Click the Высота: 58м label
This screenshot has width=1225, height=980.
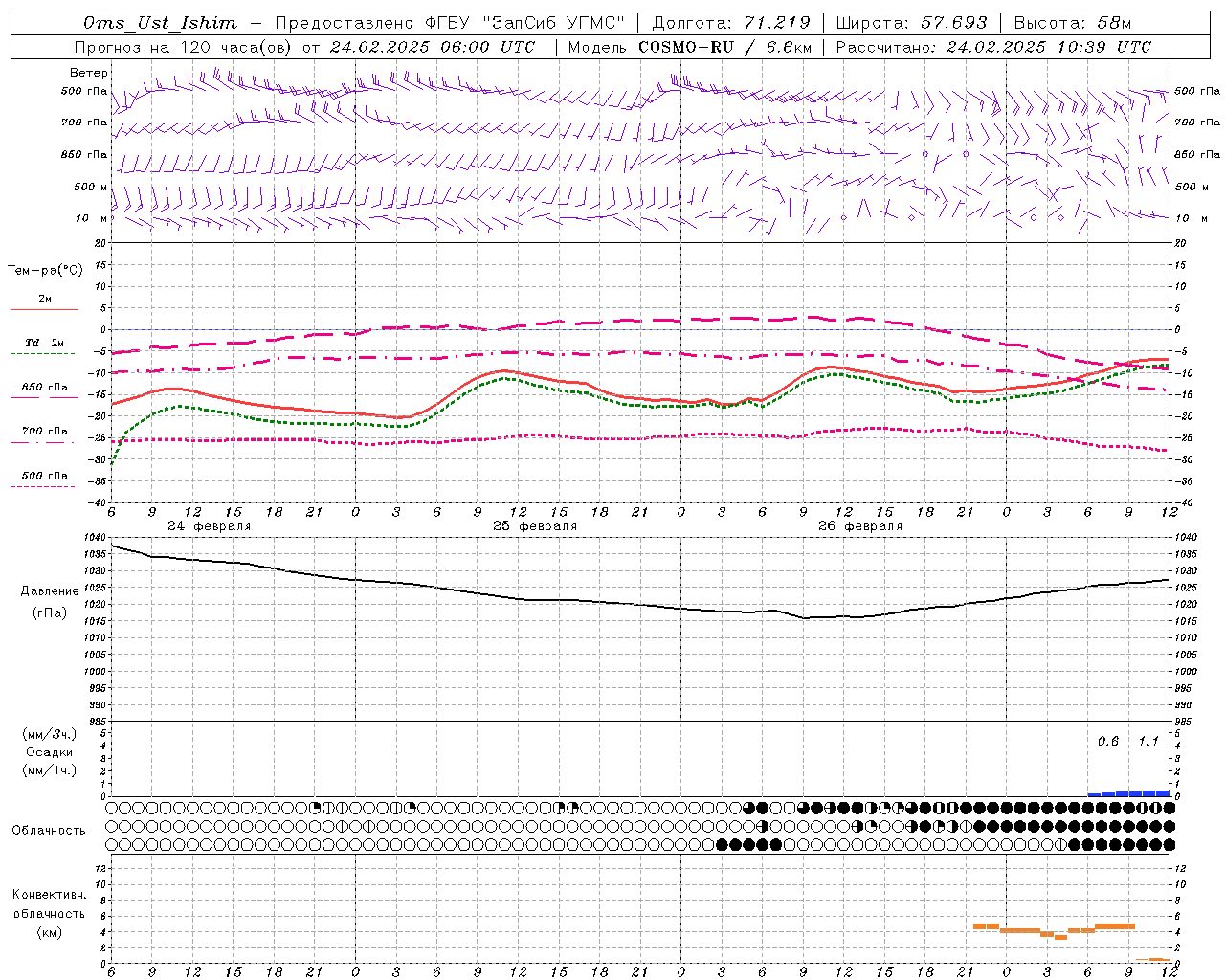[x=1072, y=23]
